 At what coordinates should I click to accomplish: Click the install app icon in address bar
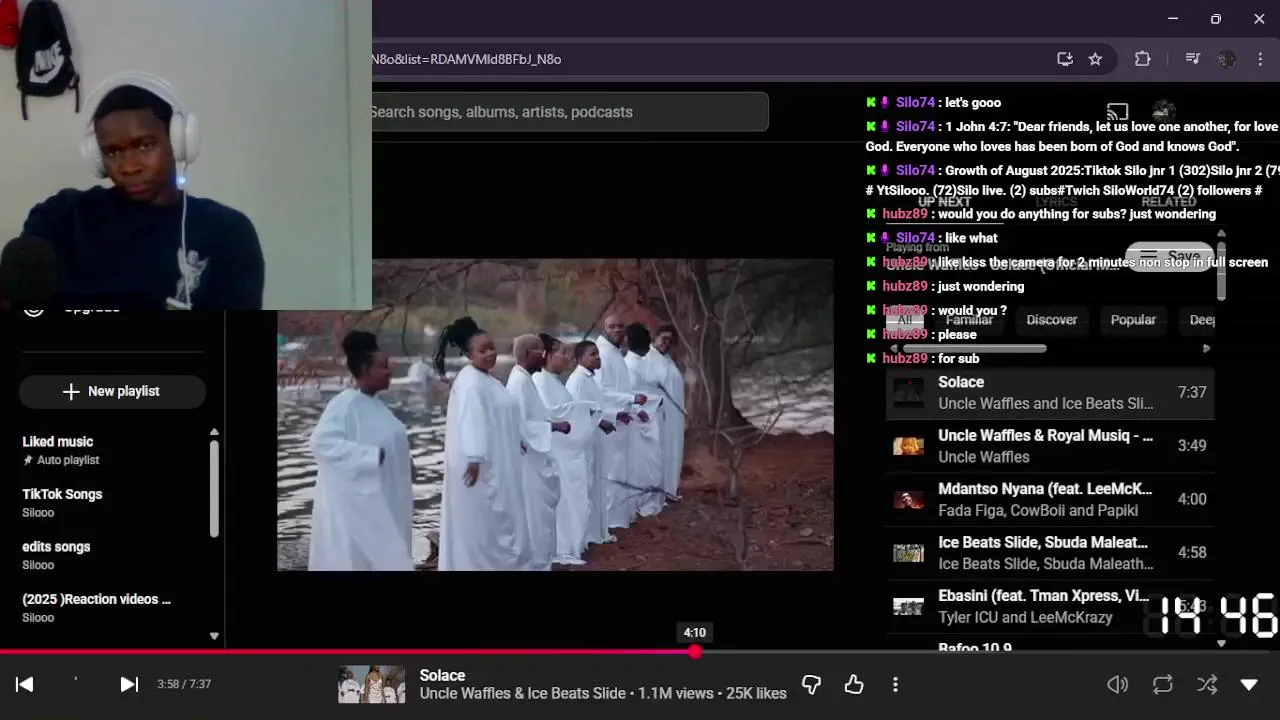coord(1065,59)
